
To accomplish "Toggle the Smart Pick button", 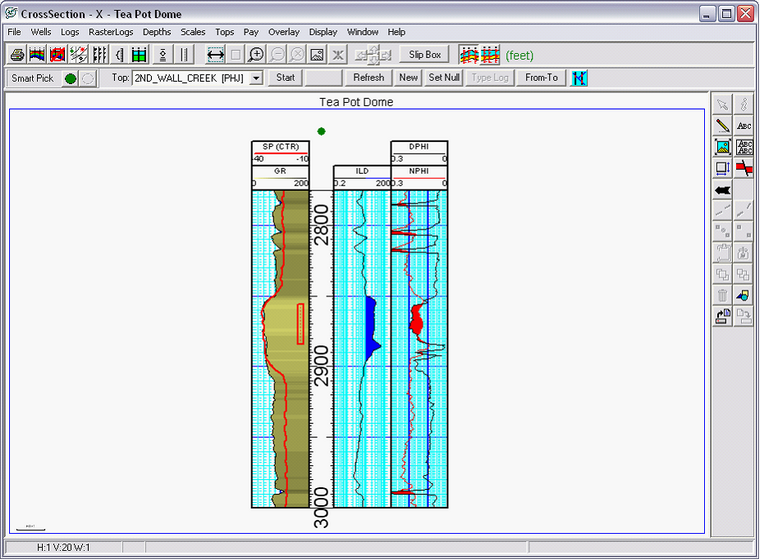I will (33, 77).
